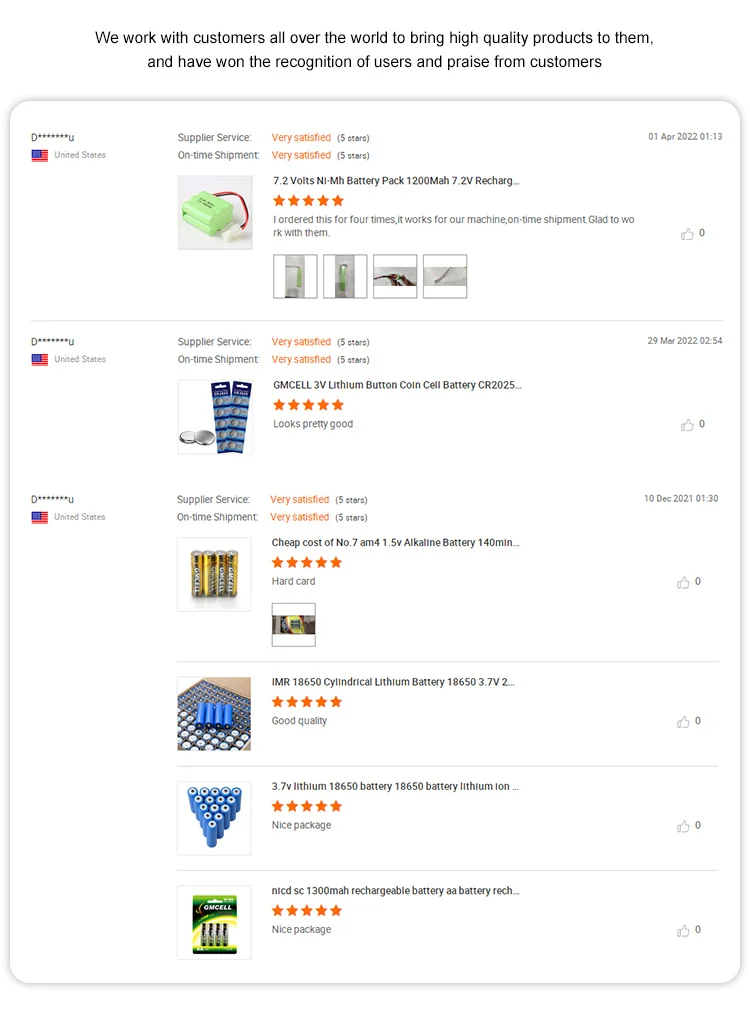The image size is (750, 1010).
Task: Like the "Hard card" alkaline battery review
Action: click(x=683, y=582)
